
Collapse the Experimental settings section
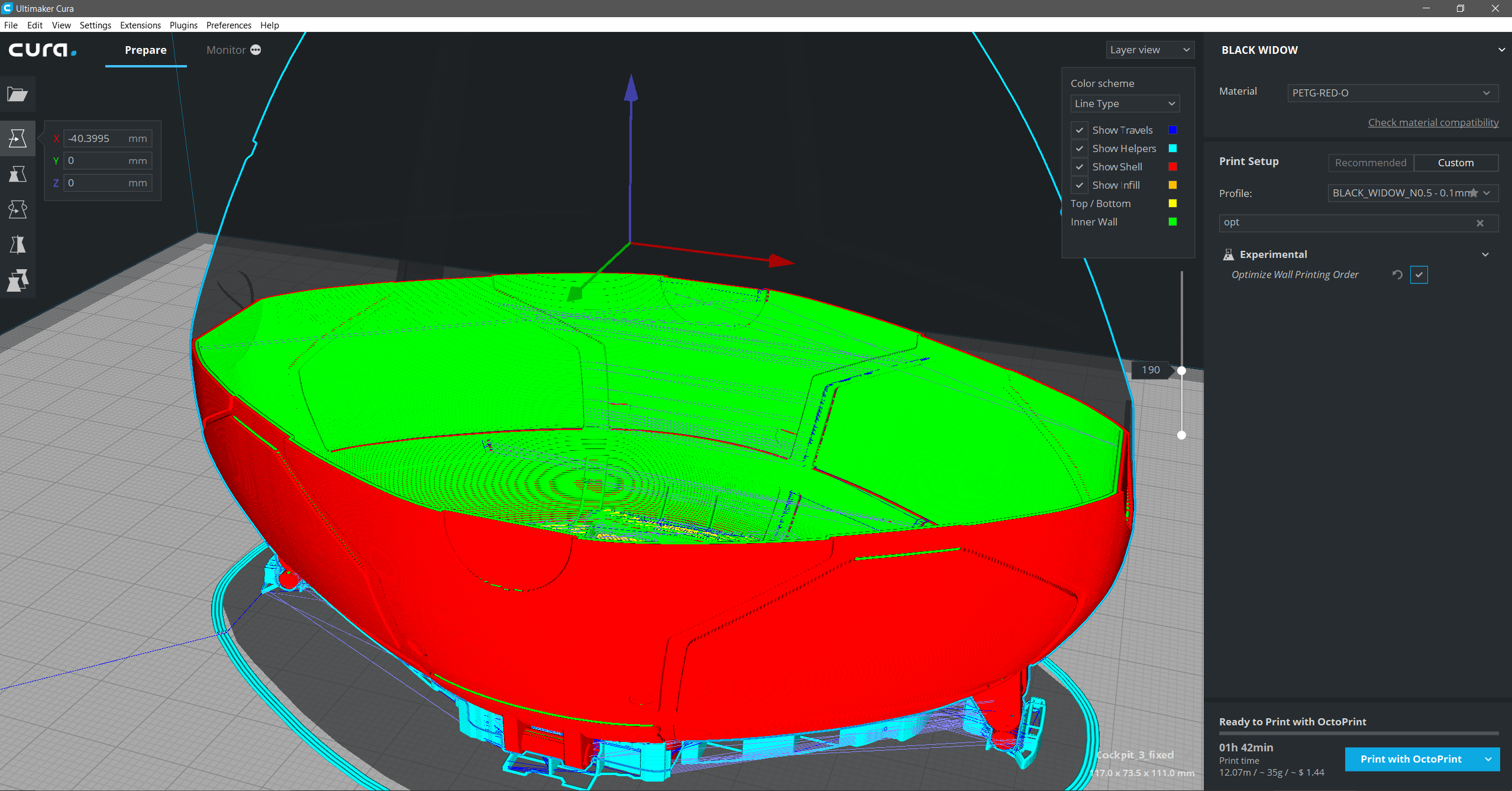point(1485,254)
